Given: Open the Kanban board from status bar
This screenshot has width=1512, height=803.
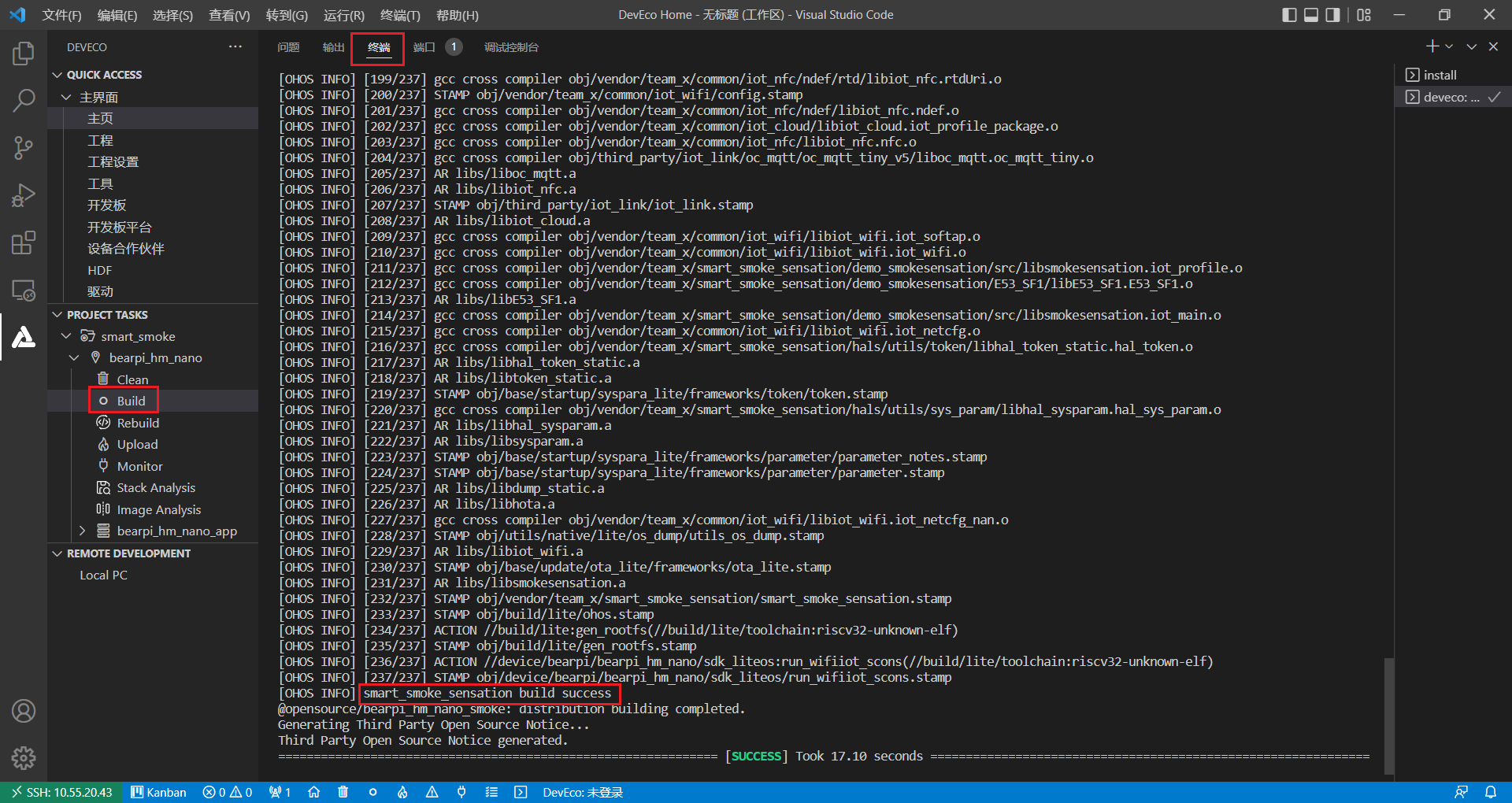Looking at the screenshot, I should [x=158, y=792].
